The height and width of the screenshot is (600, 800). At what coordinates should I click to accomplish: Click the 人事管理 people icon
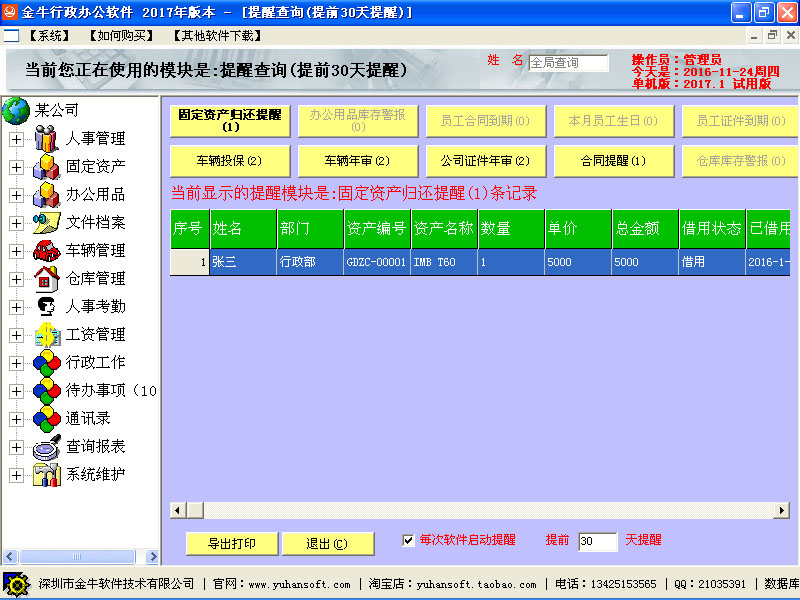tap(47, 138)
